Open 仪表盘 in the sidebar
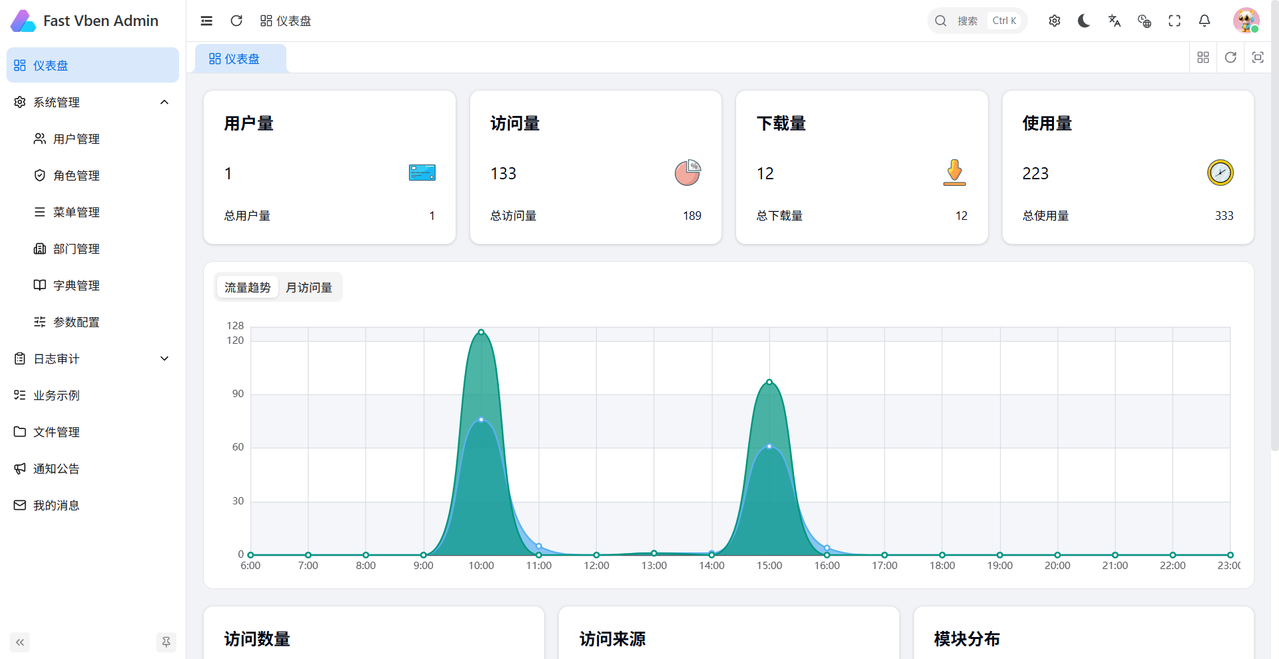This screenshot has width=1279, height=659. 93,65
